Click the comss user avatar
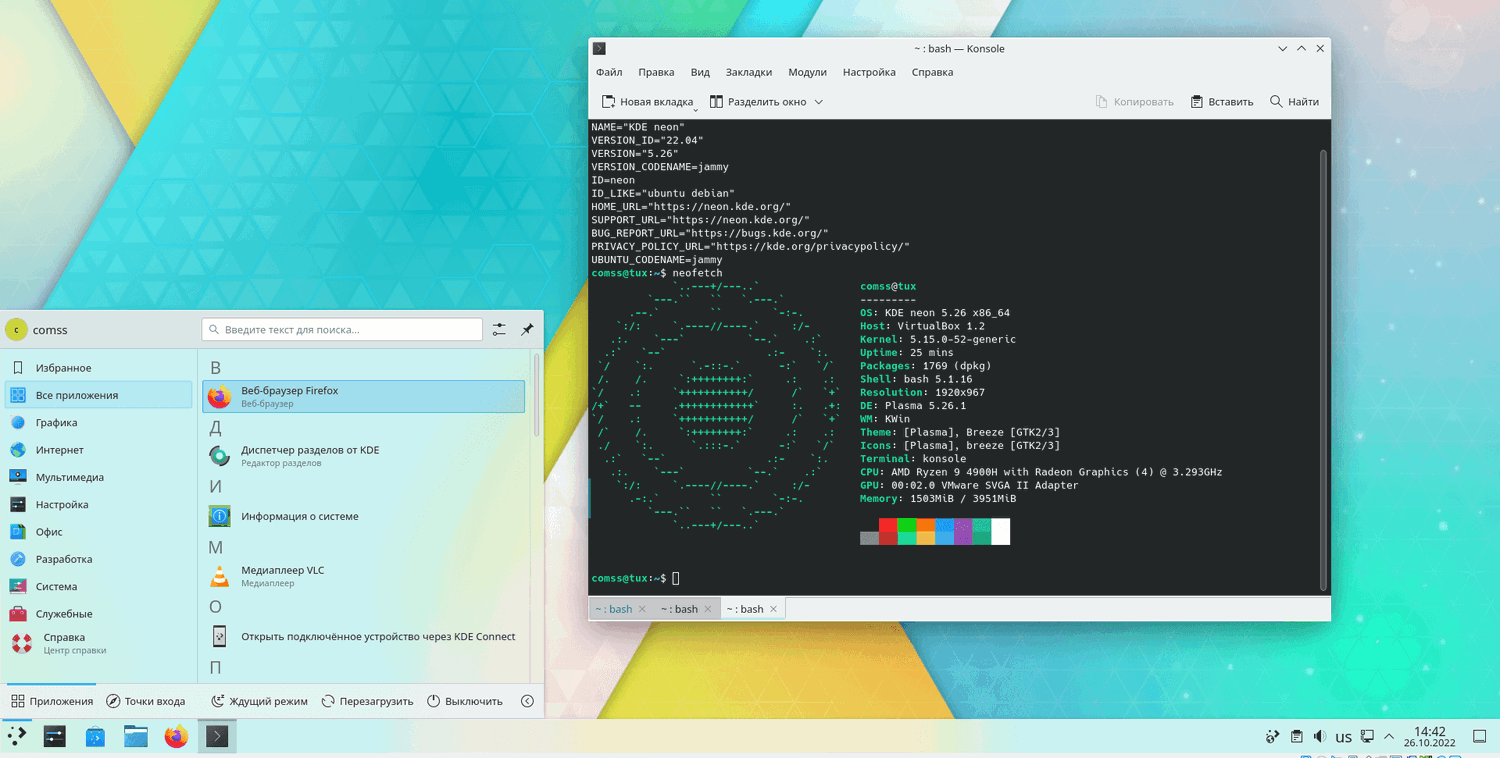Viewport: 1500px width, 758px height. click(x=16, y=330)
